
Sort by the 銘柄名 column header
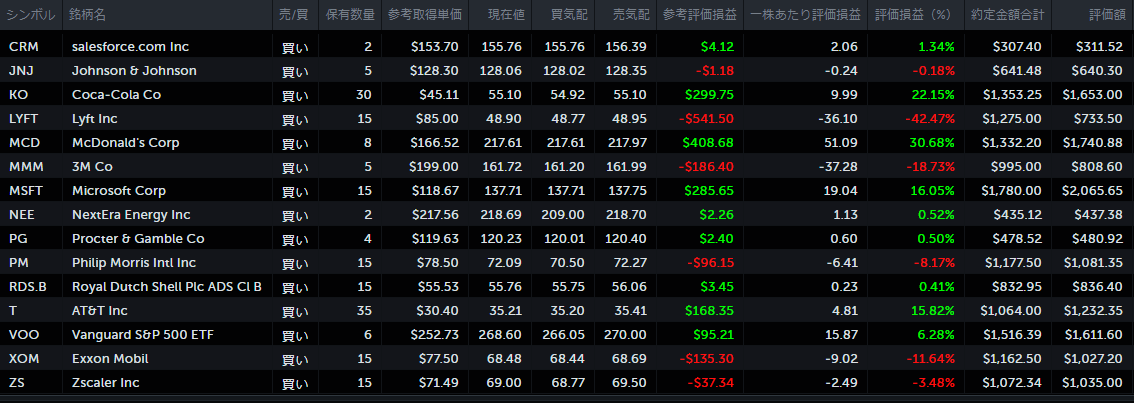coord(87,14)
